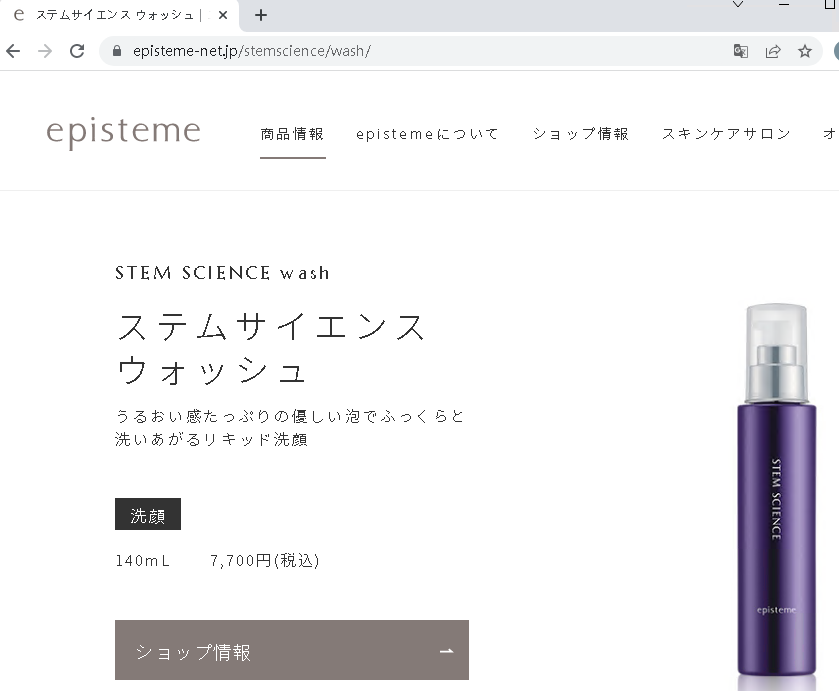Minimize the browser window

tap(784, 4)
